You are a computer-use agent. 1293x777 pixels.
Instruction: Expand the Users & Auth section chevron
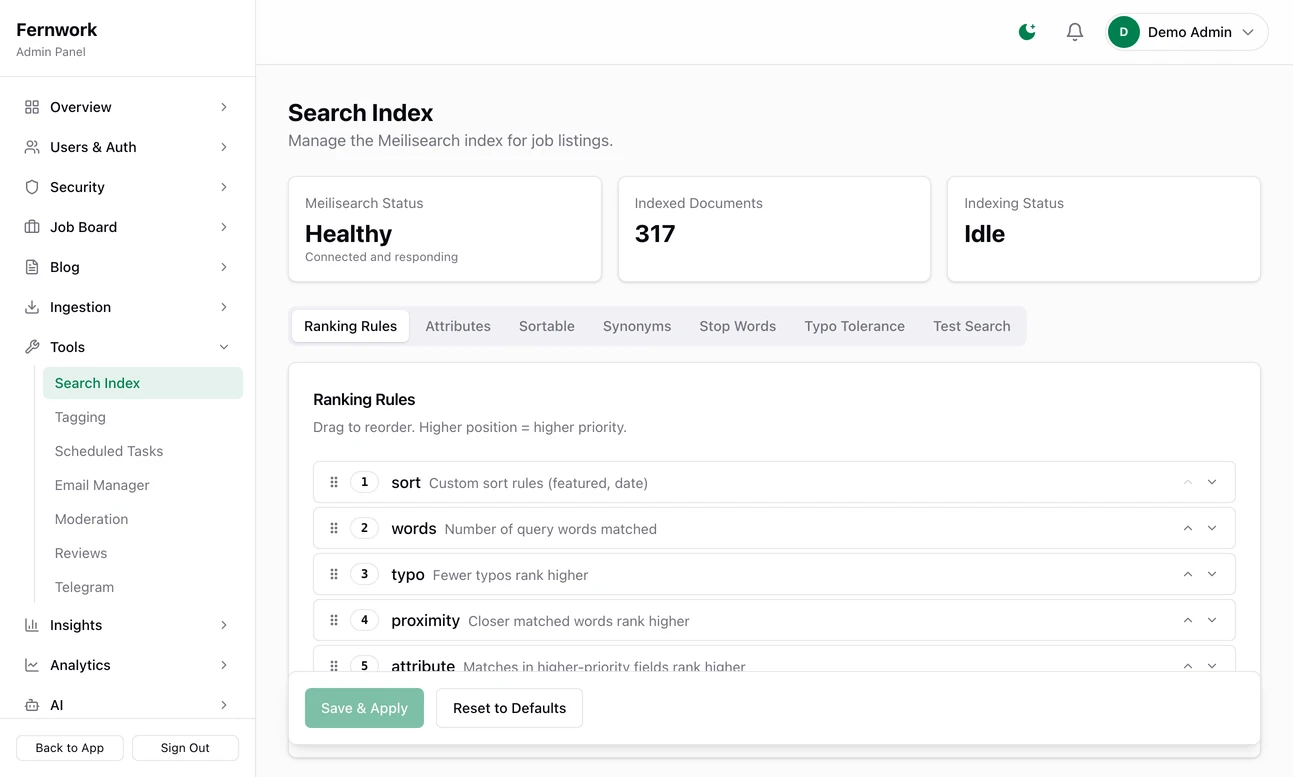[x=224, y=147]
